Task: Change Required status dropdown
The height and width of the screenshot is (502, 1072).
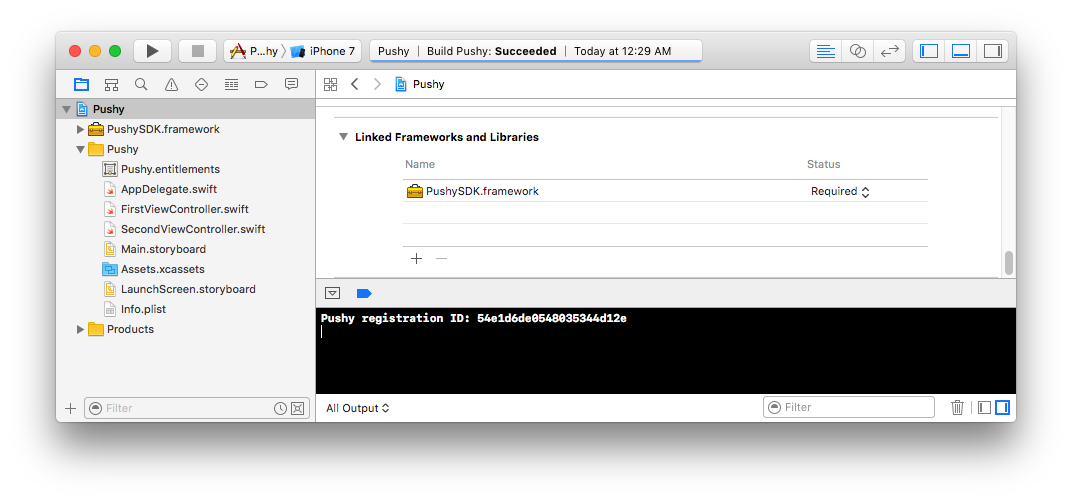Action: click(x=840, y=191)
